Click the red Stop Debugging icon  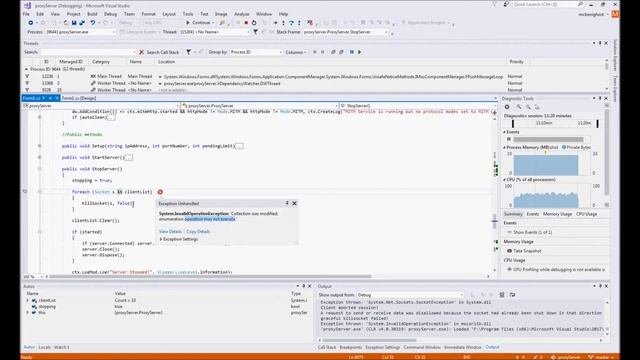coord(246,23)
